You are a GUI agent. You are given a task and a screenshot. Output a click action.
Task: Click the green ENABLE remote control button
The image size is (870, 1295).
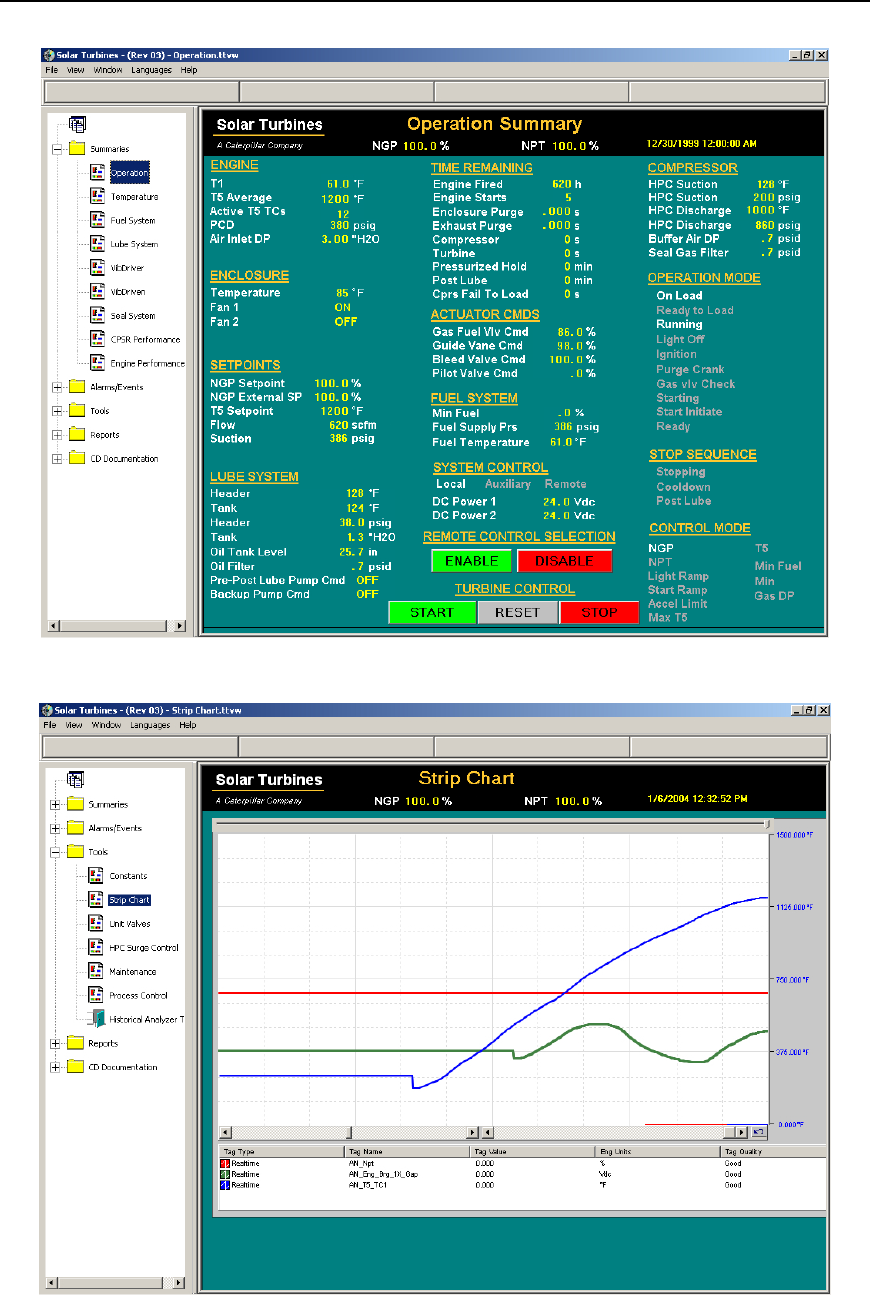[x=472, y=561]
